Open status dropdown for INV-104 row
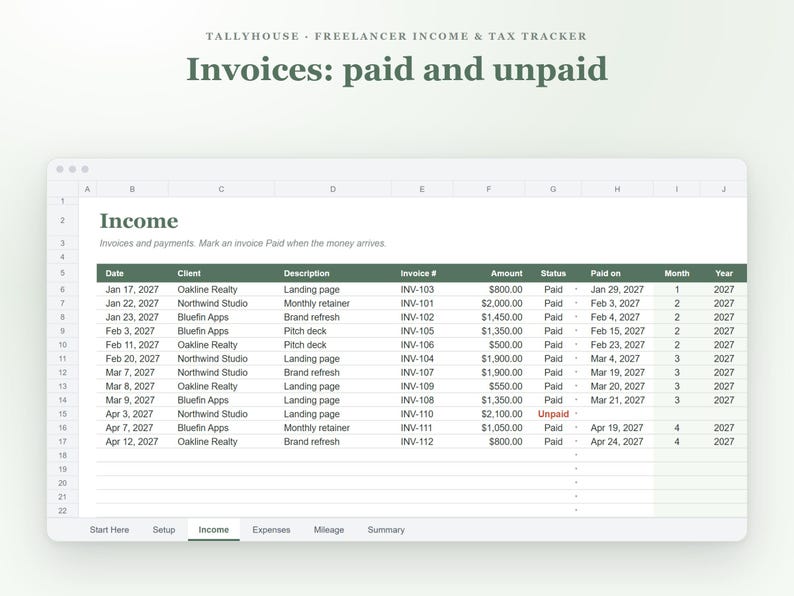Image resolution: width=794 pixels, height=596 pixels. [576, 358]
